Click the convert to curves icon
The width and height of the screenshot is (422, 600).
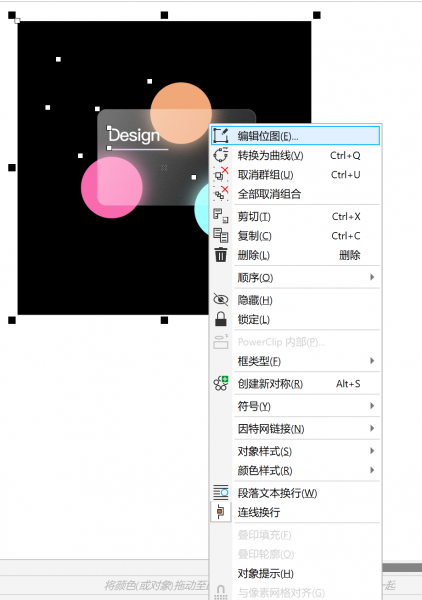tap(221, 155)
